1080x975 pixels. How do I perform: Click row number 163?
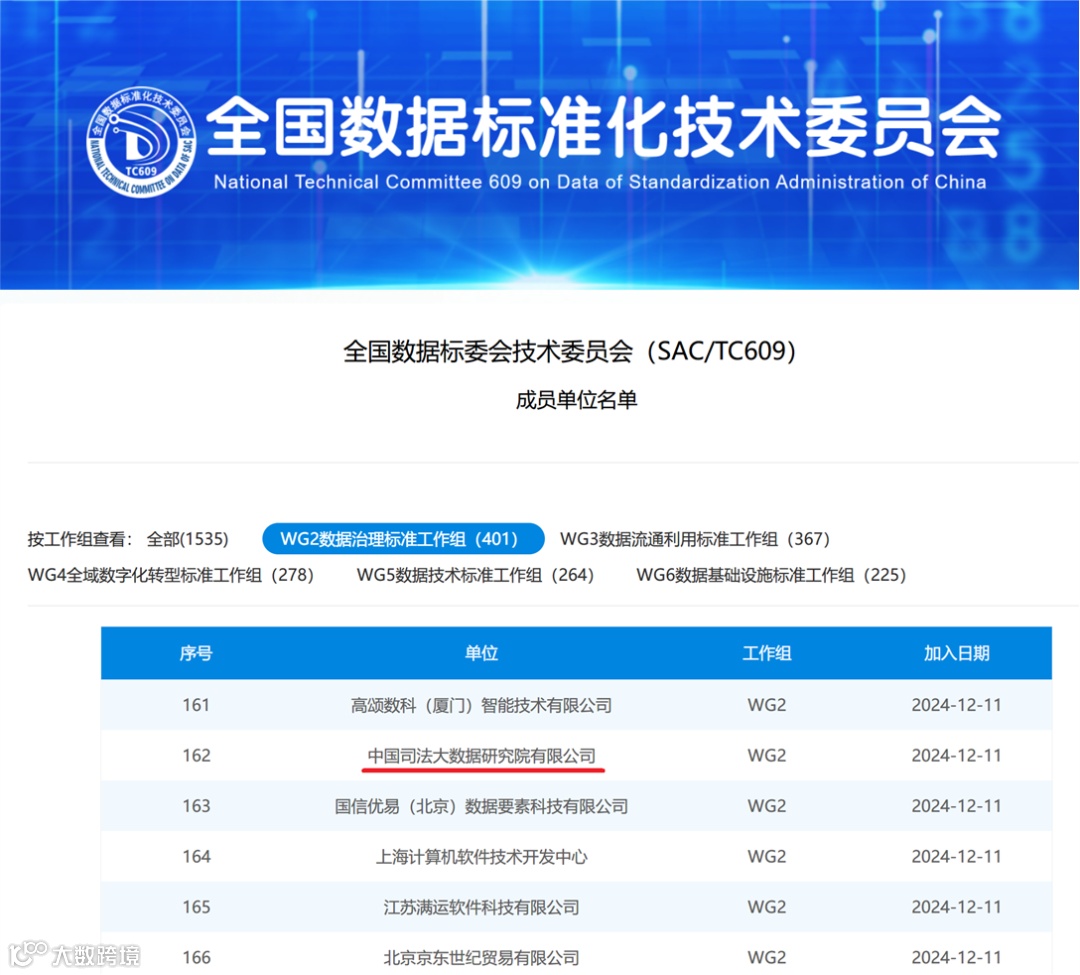[196, 806]
